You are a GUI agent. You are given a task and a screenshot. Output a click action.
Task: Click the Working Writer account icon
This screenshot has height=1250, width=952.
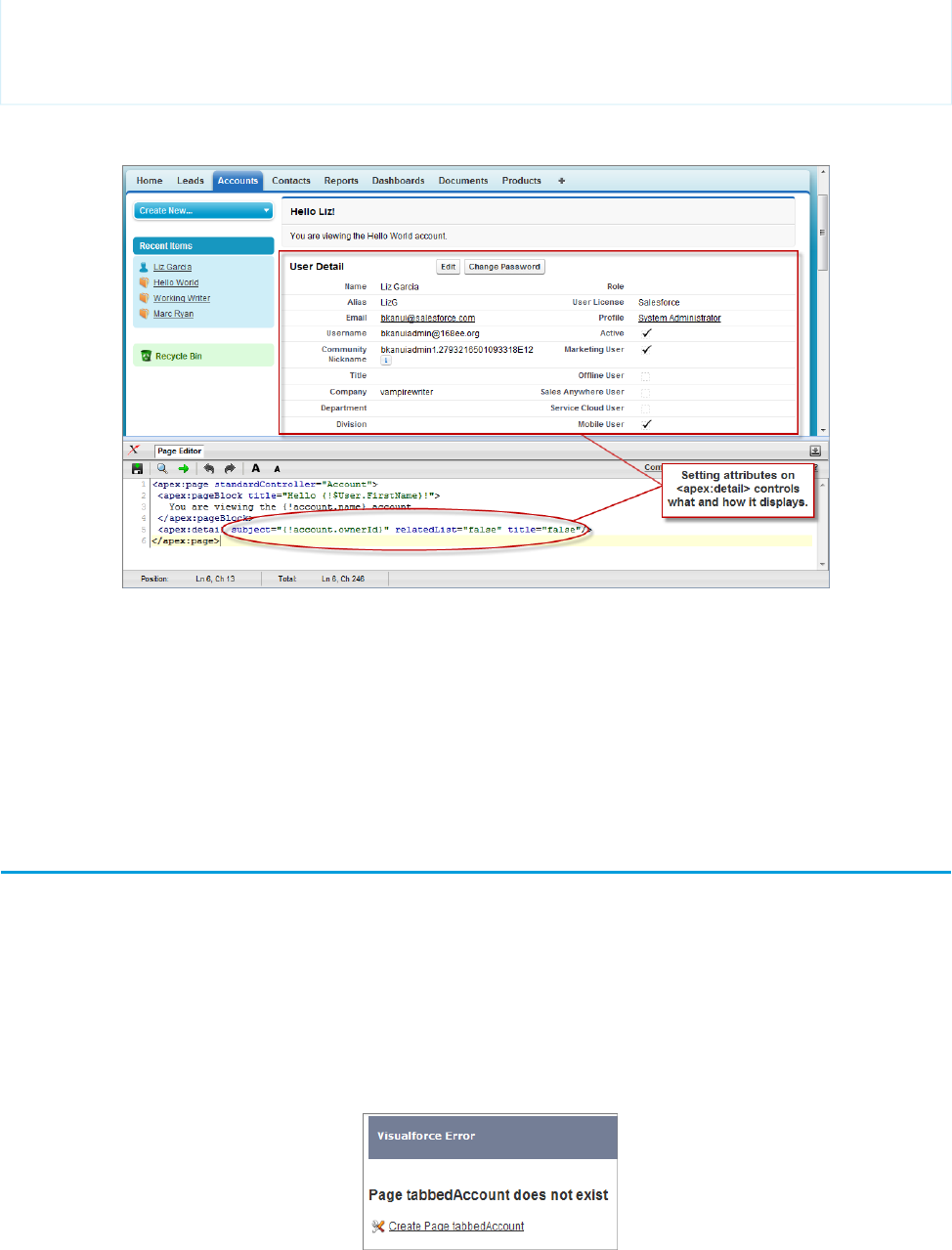(x=145, y=298)
